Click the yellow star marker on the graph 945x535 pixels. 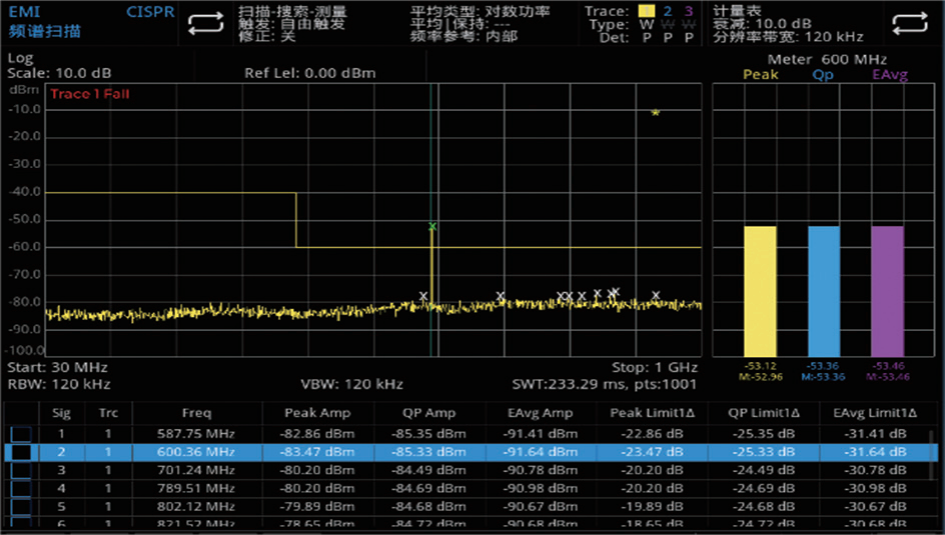(x=655, y=113)
